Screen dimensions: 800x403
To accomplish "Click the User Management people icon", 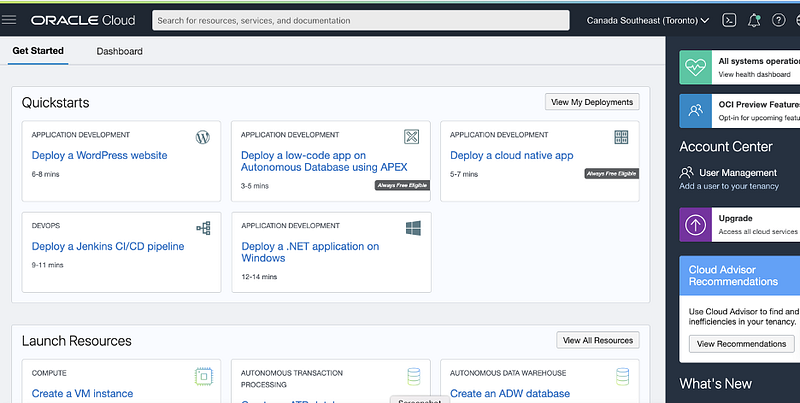I will point(687,172).
